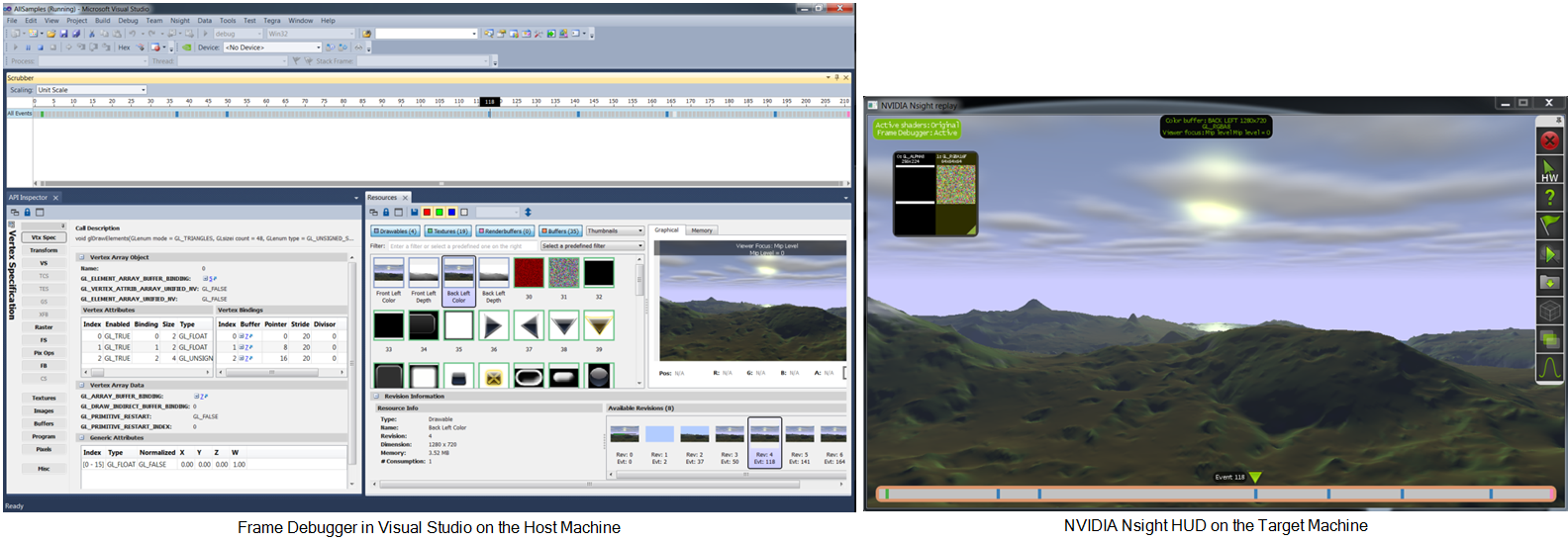Screen dimensions: 1568x542
Task: Click the Resources filter text field
Action: (462, 245)
